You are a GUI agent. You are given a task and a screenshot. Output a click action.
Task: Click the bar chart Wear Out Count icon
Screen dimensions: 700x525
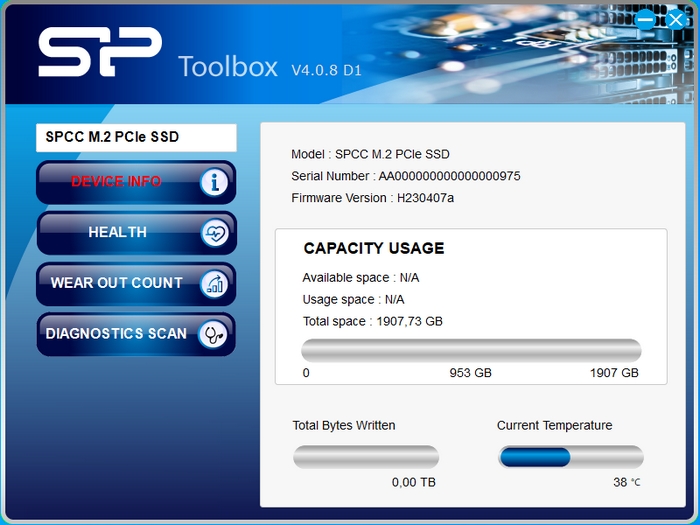coord(215,284)
